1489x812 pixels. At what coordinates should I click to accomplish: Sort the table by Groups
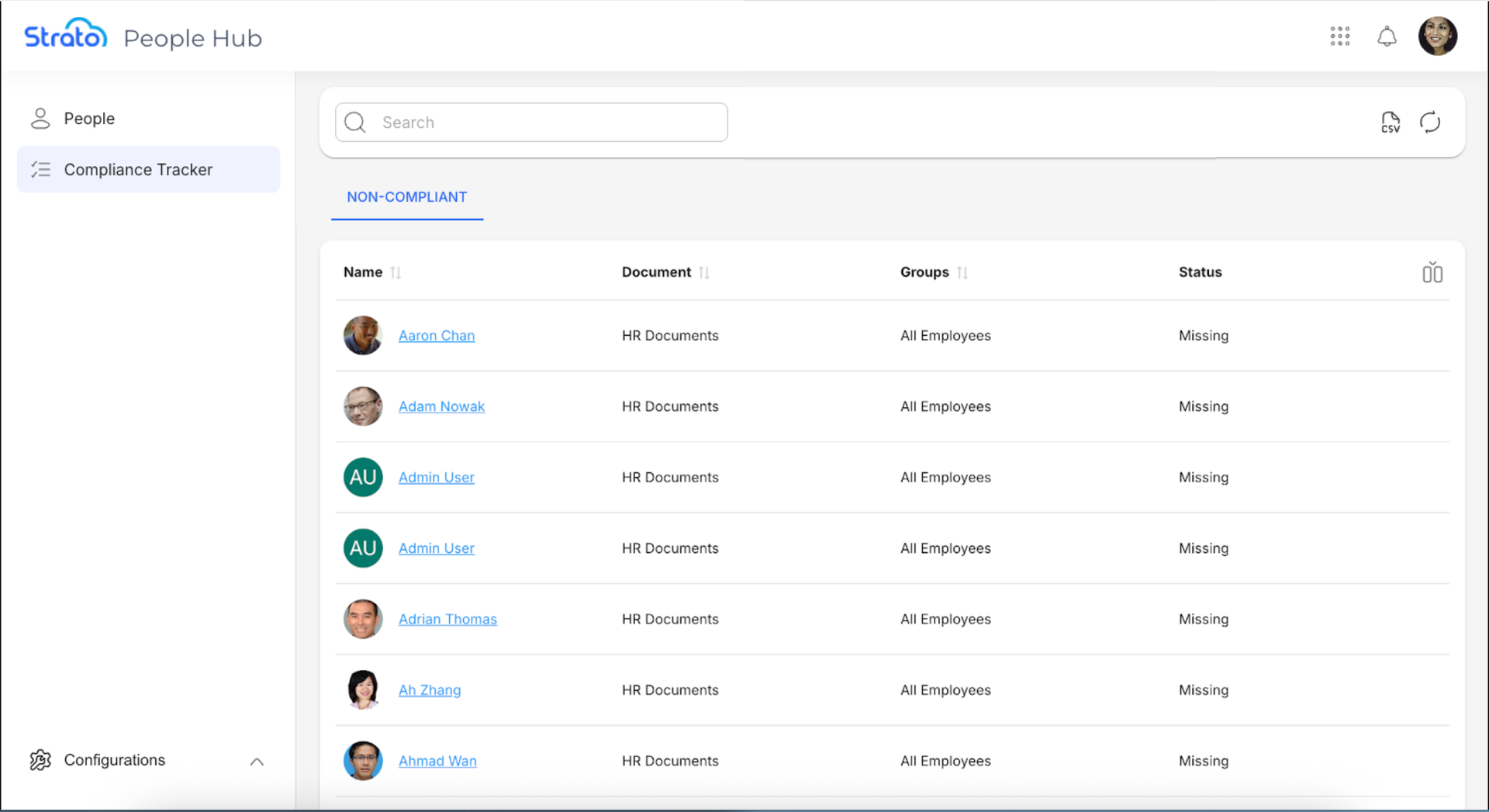[962, 272]
